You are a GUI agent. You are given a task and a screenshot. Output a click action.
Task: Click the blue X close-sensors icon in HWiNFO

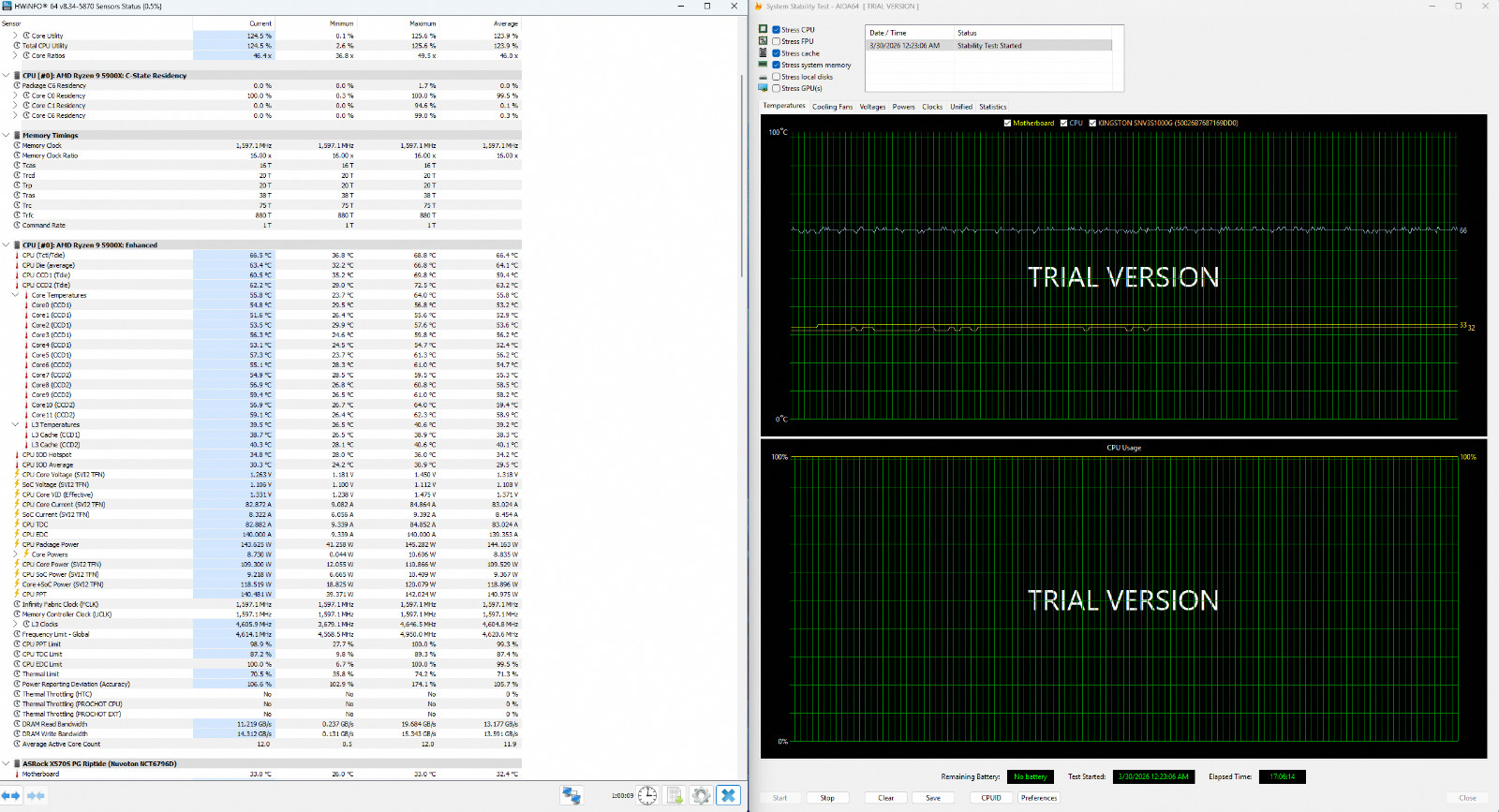pyautogui.click(x=728, y=796)
